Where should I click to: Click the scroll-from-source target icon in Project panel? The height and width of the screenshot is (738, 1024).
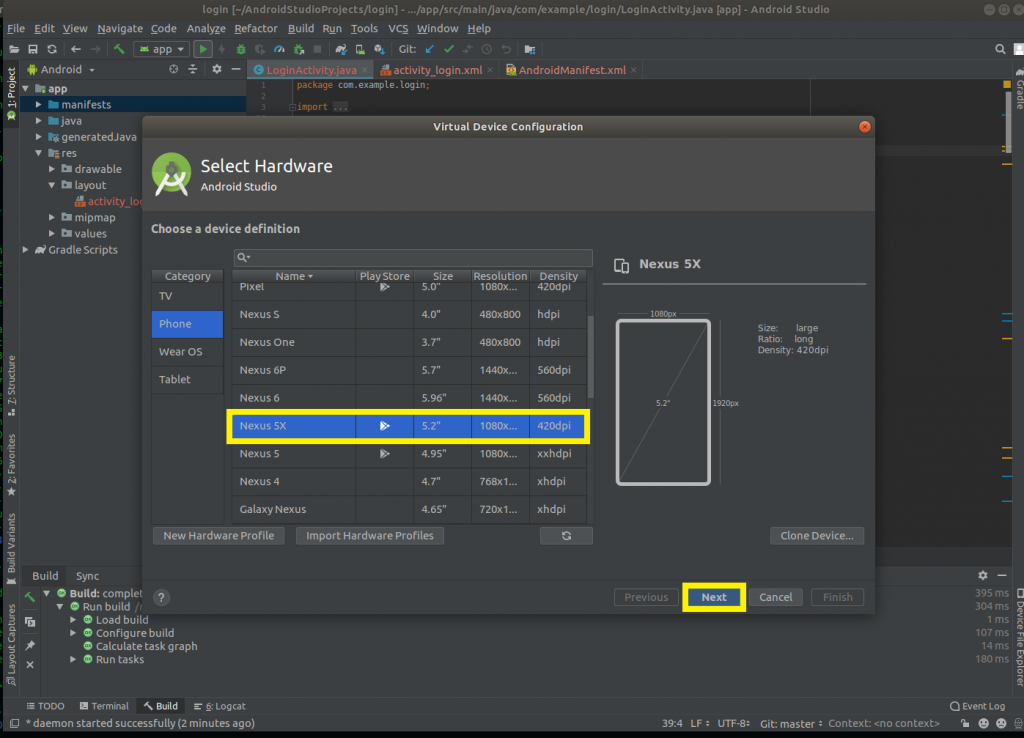point(174,69)
